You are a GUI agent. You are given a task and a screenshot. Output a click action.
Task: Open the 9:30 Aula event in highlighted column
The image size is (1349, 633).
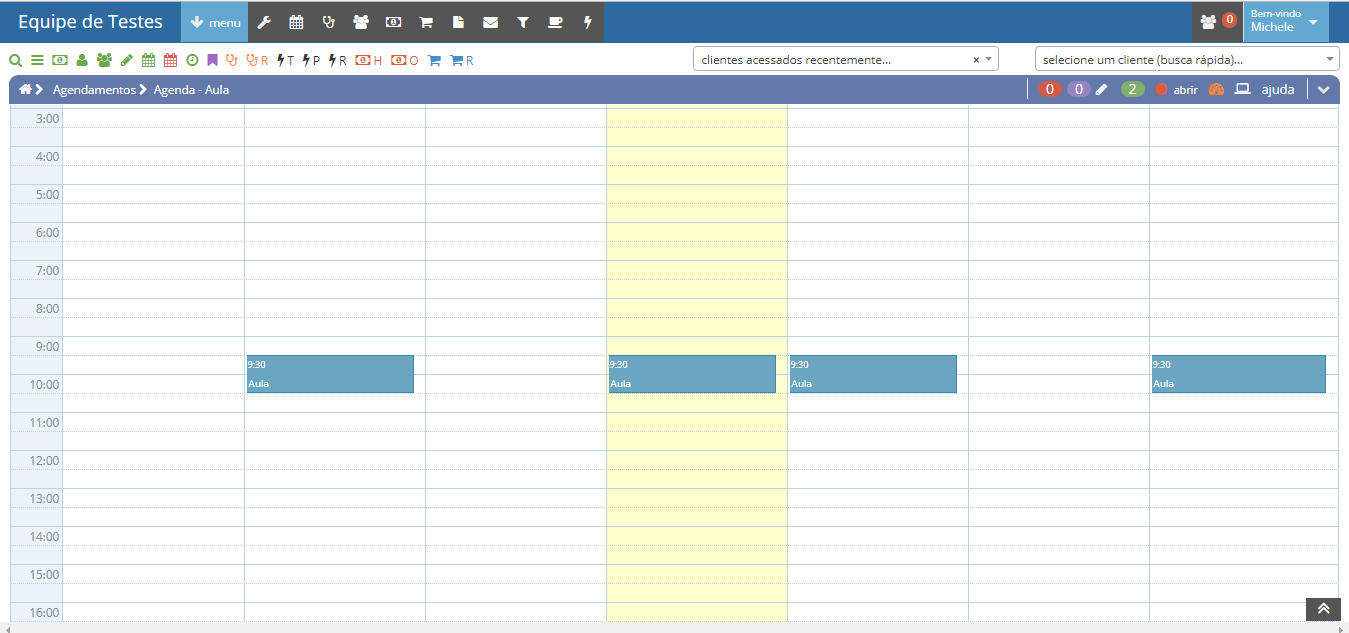pos(692,374)
